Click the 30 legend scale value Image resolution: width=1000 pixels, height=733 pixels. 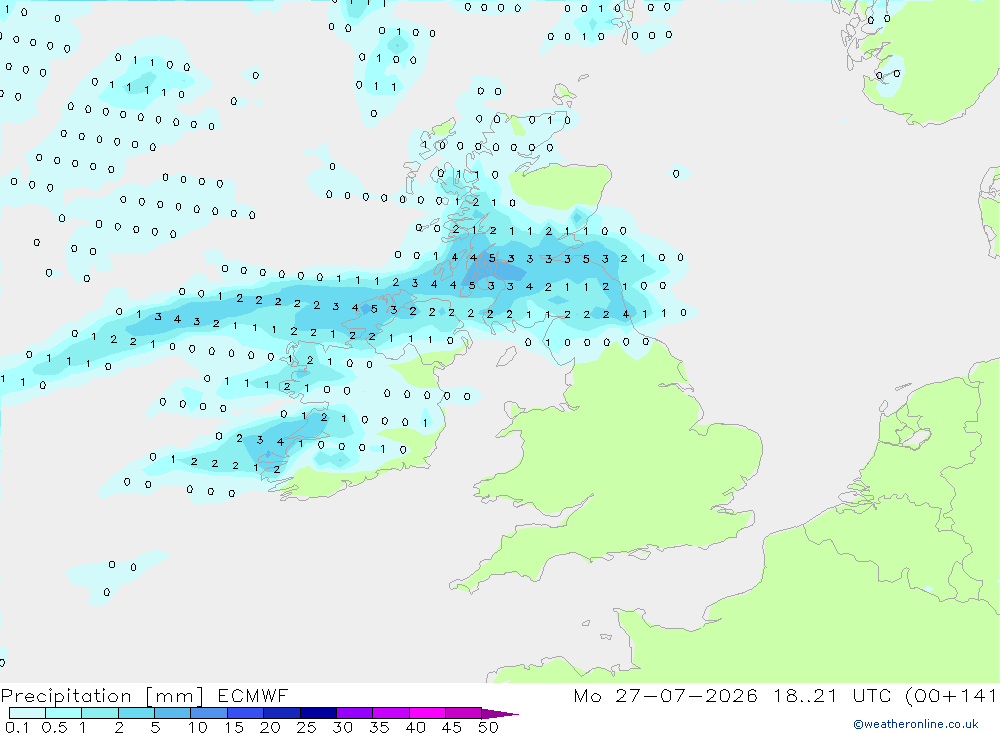tap(343, 727)
